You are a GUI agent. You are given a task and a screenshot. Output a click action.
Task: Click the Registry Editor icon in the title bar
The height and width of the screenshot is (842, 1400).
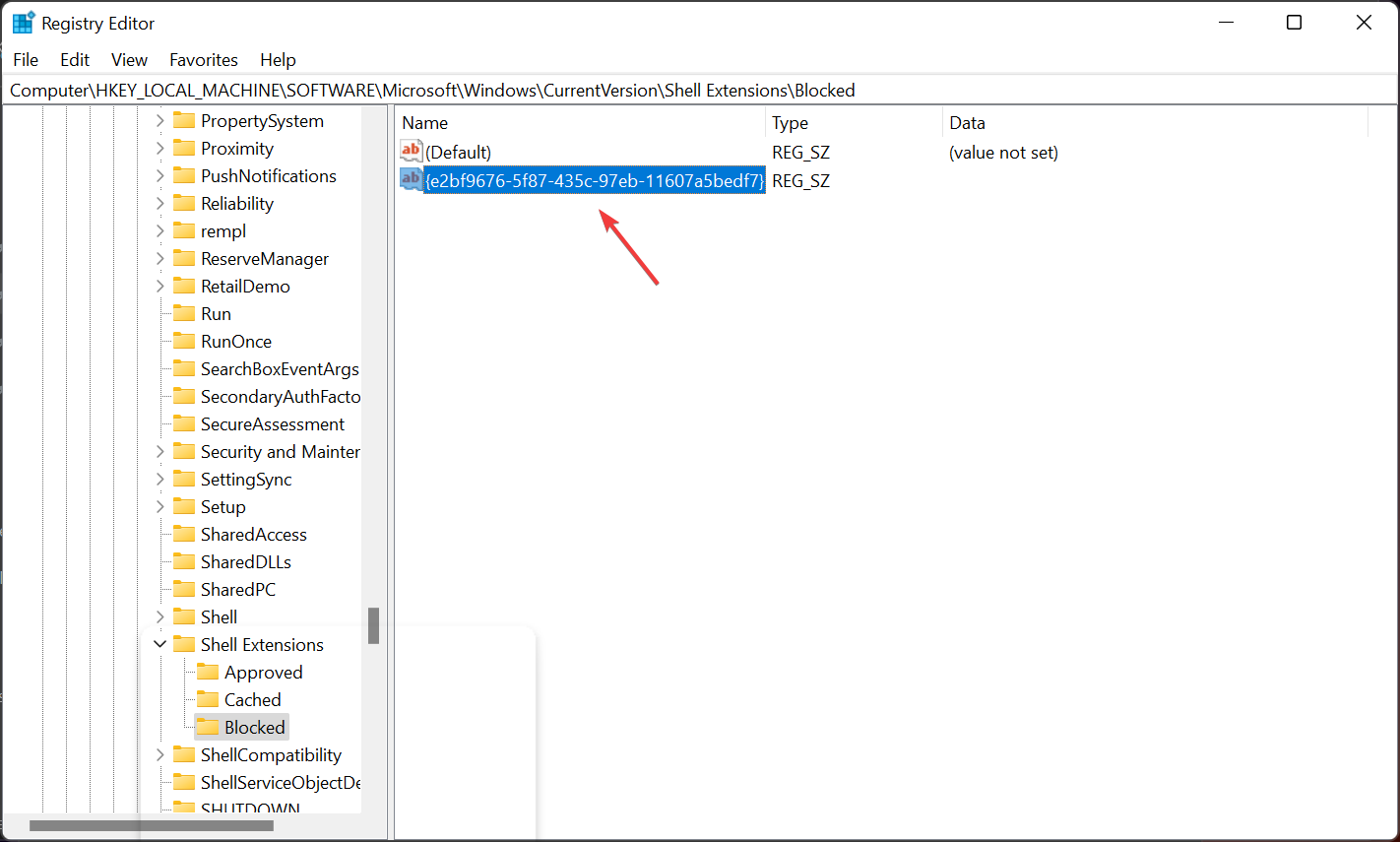point(22,22)
